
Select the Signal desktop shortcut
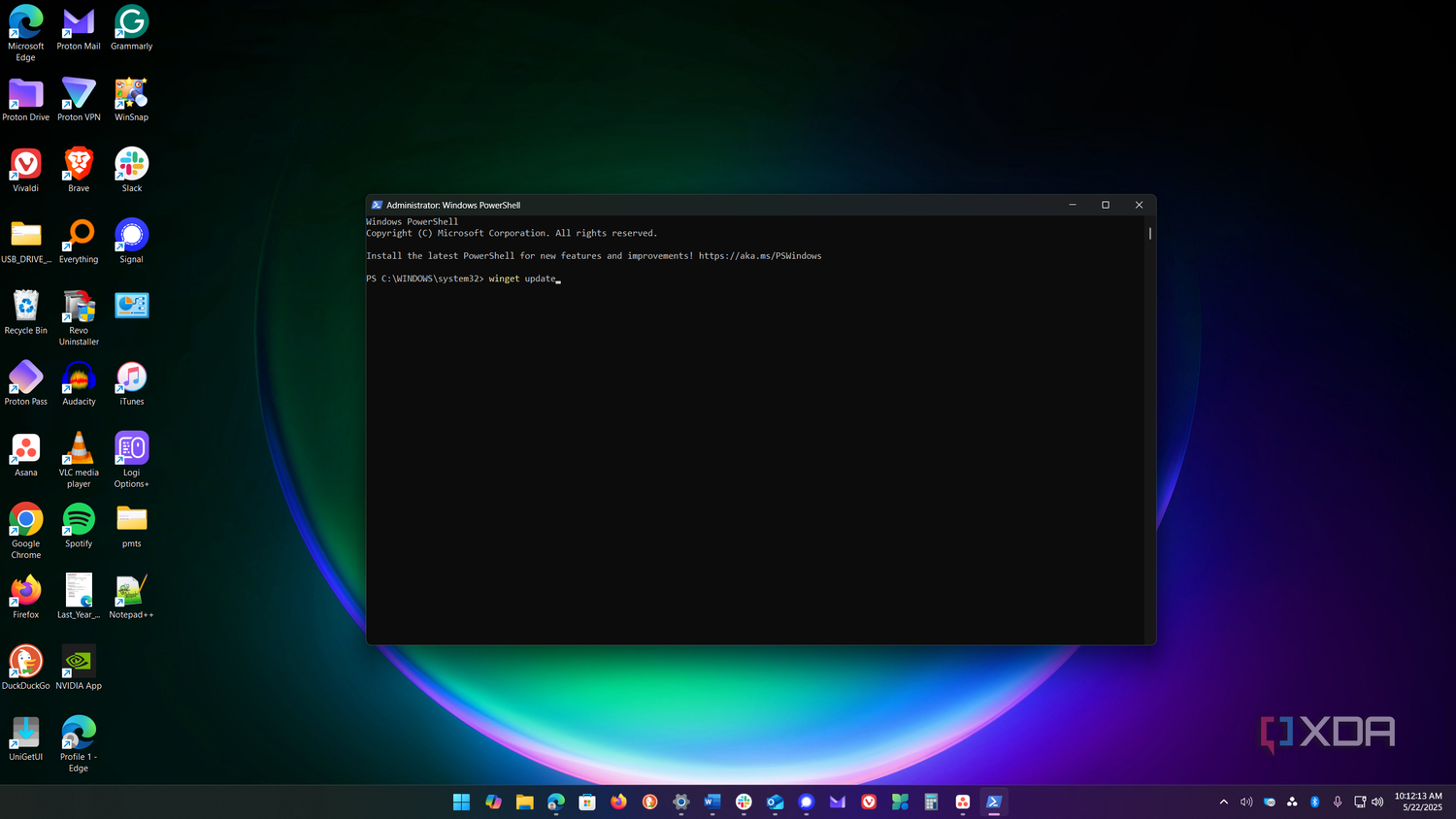(131, 241)
